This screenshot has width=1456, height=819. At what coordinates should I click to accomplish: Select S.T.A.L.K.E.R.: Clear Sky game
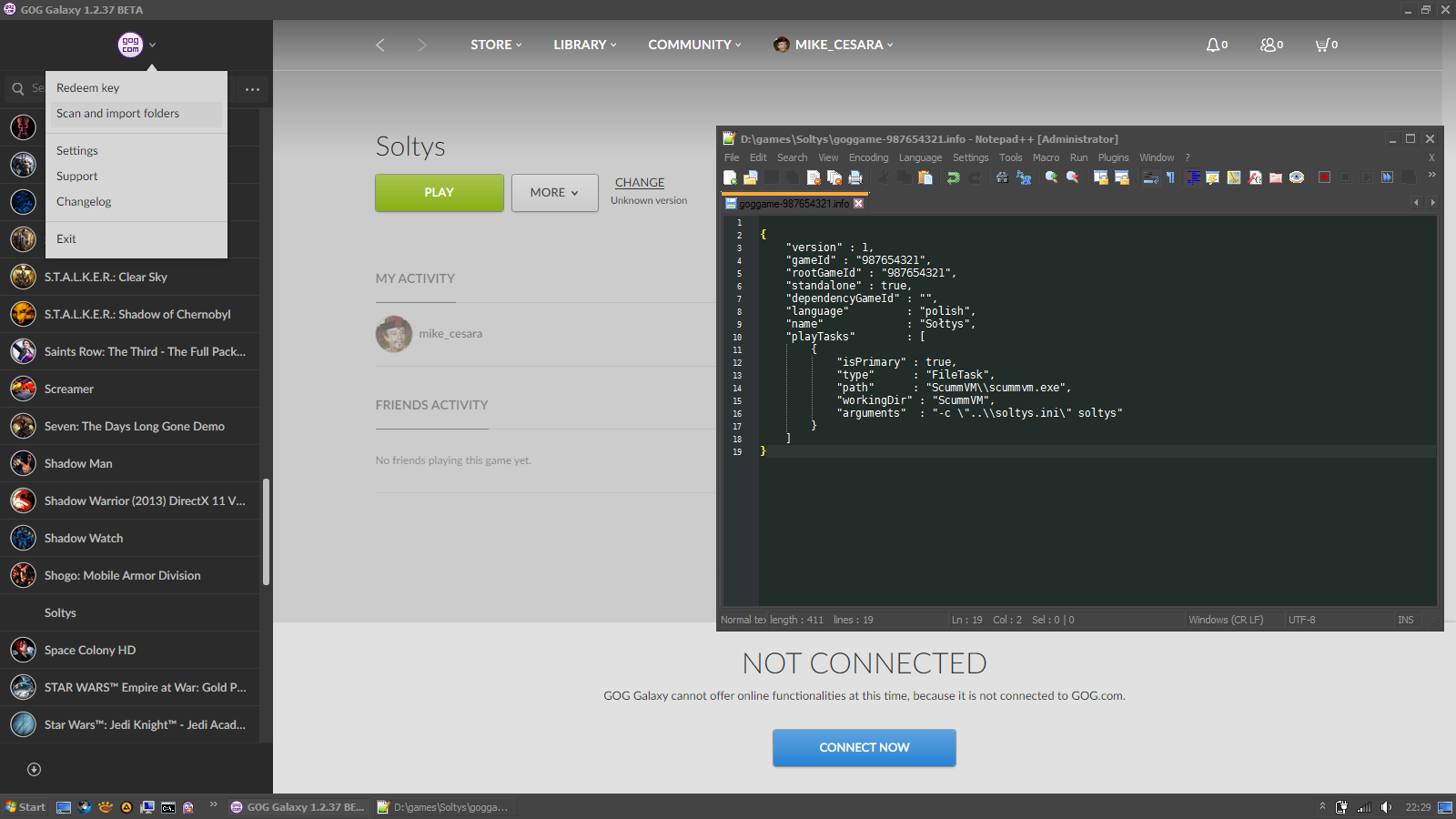(x=129, y=278)
